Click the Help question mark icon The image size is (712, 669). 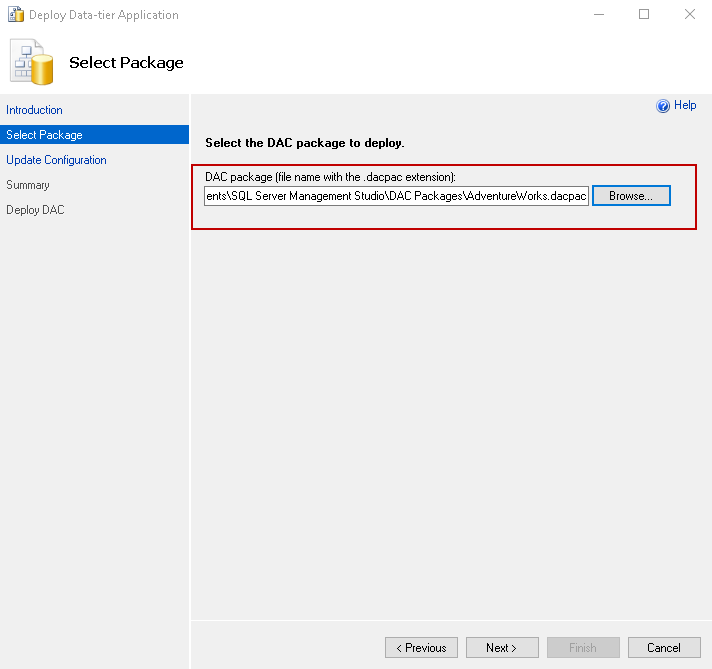point(663,106)
